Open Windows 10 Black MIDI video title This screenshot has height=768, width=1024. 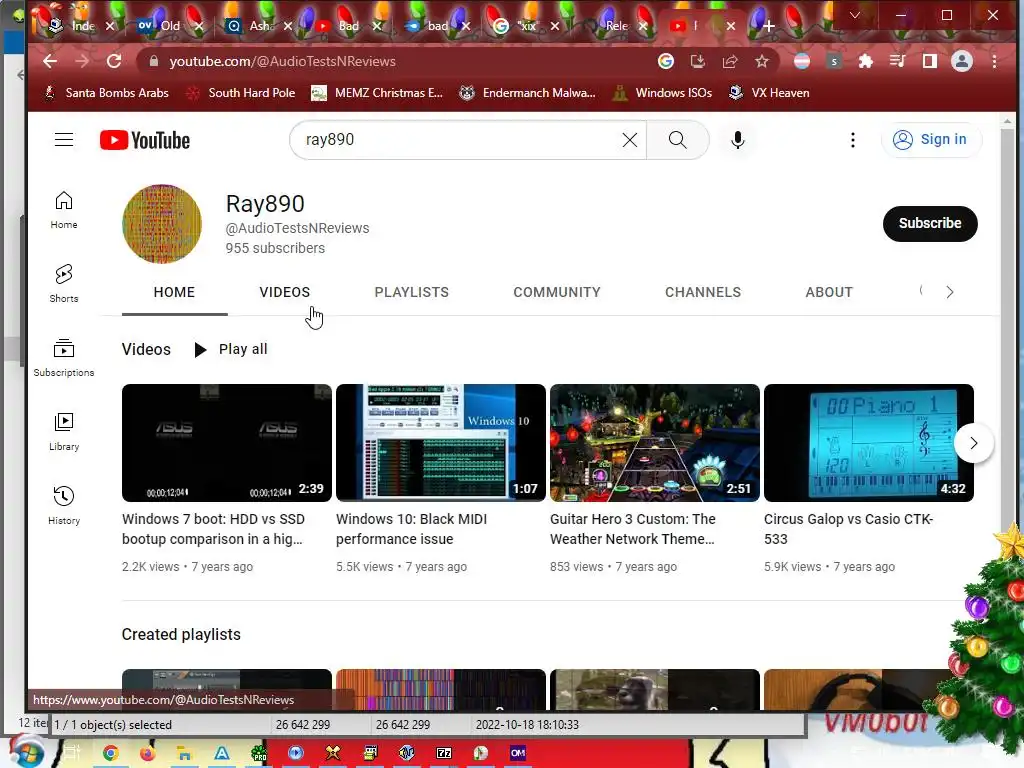pos(411,529)
